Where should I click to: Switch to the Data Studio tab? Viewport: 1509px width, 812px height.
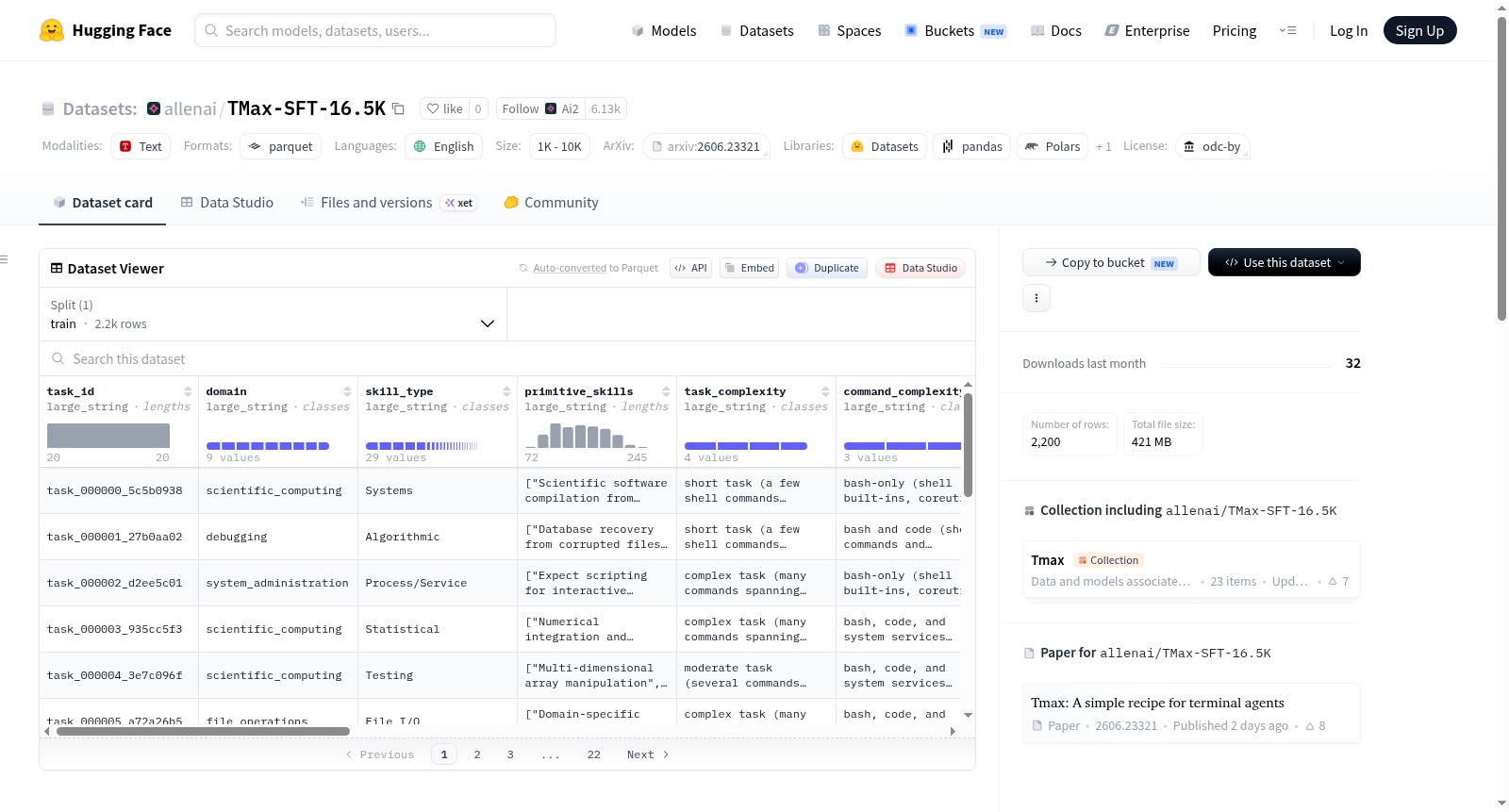point(226,202)
